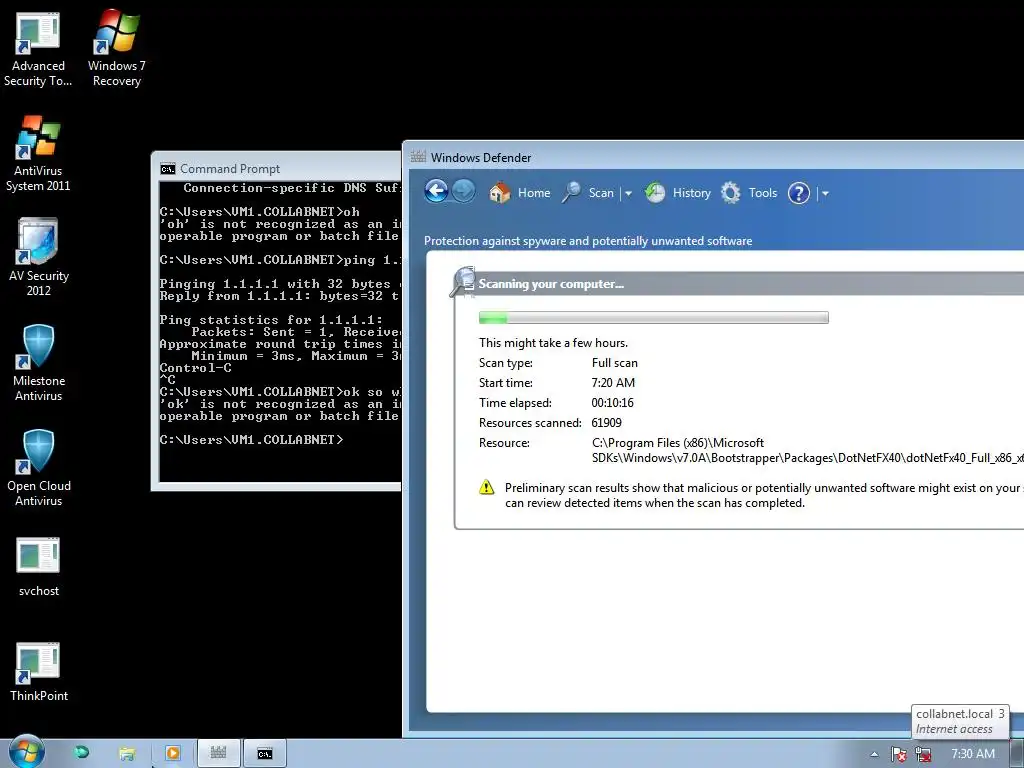1024x768 pixels.
Task: Click the C:\Program Files (x86) resource path
Action: (807, 450)
